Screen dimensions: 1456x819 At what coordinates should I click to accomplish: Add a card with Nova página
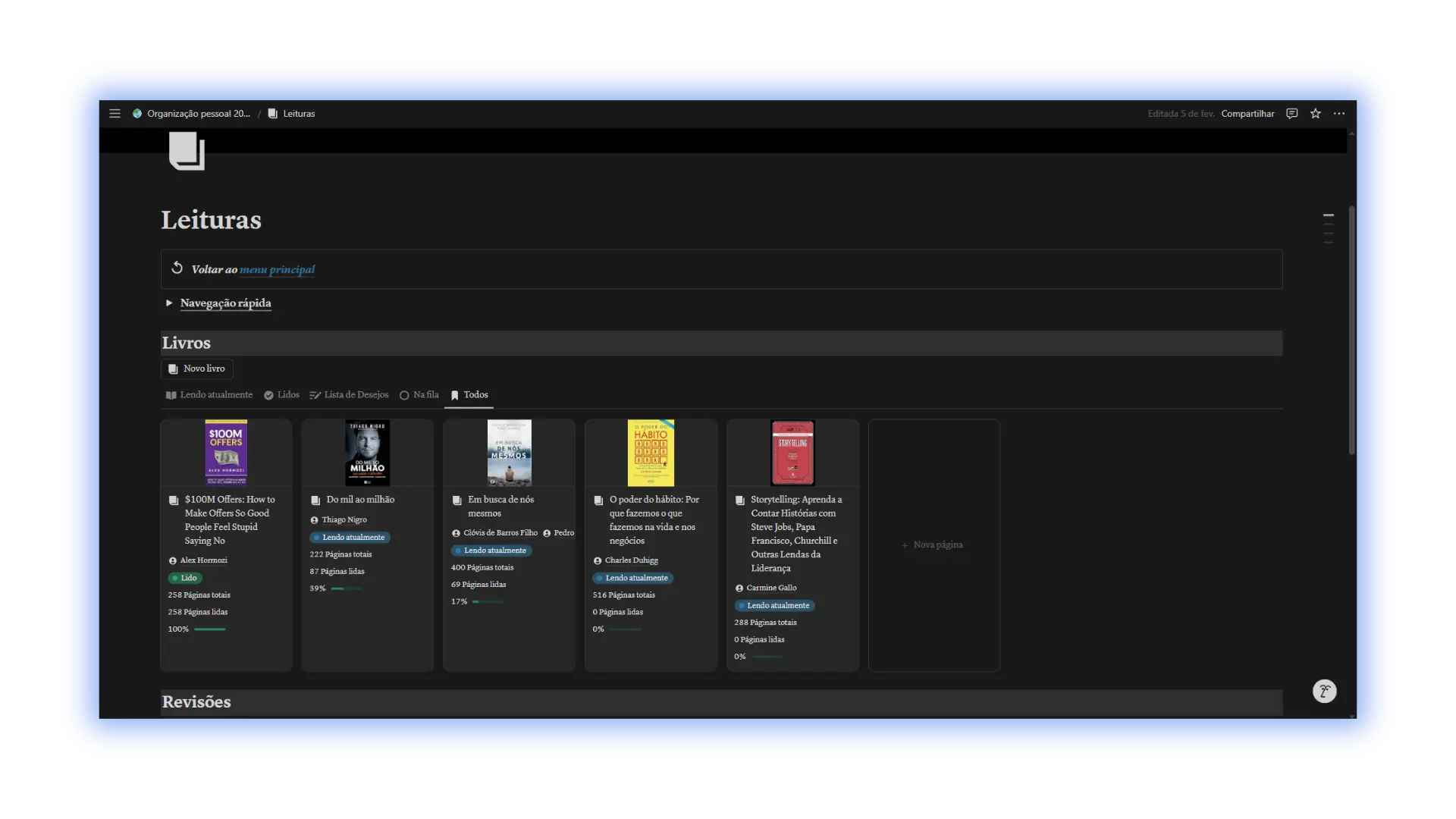click(x=933, y=544)
